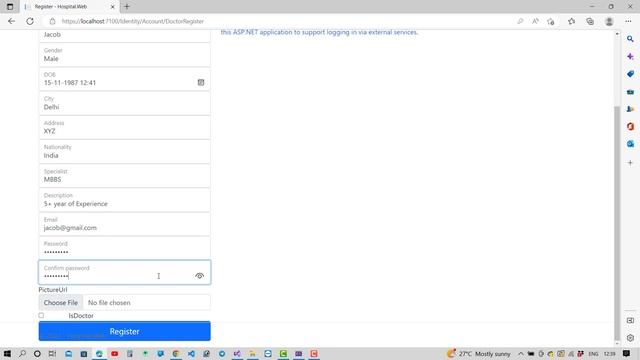Open browser profile avatar

(x=609, y=21)
